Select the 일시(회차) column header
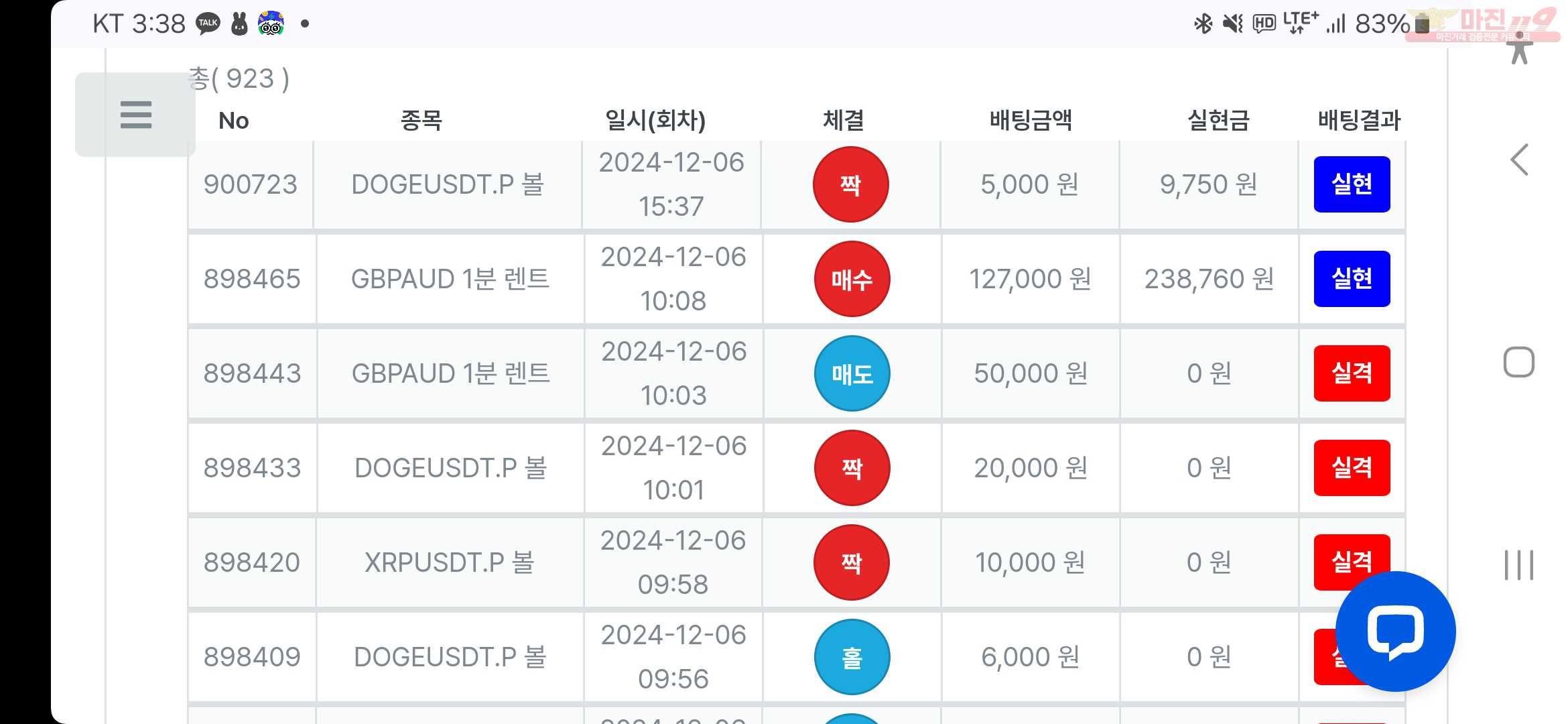Screen dimensions: 1568x724 pos(655,121)
